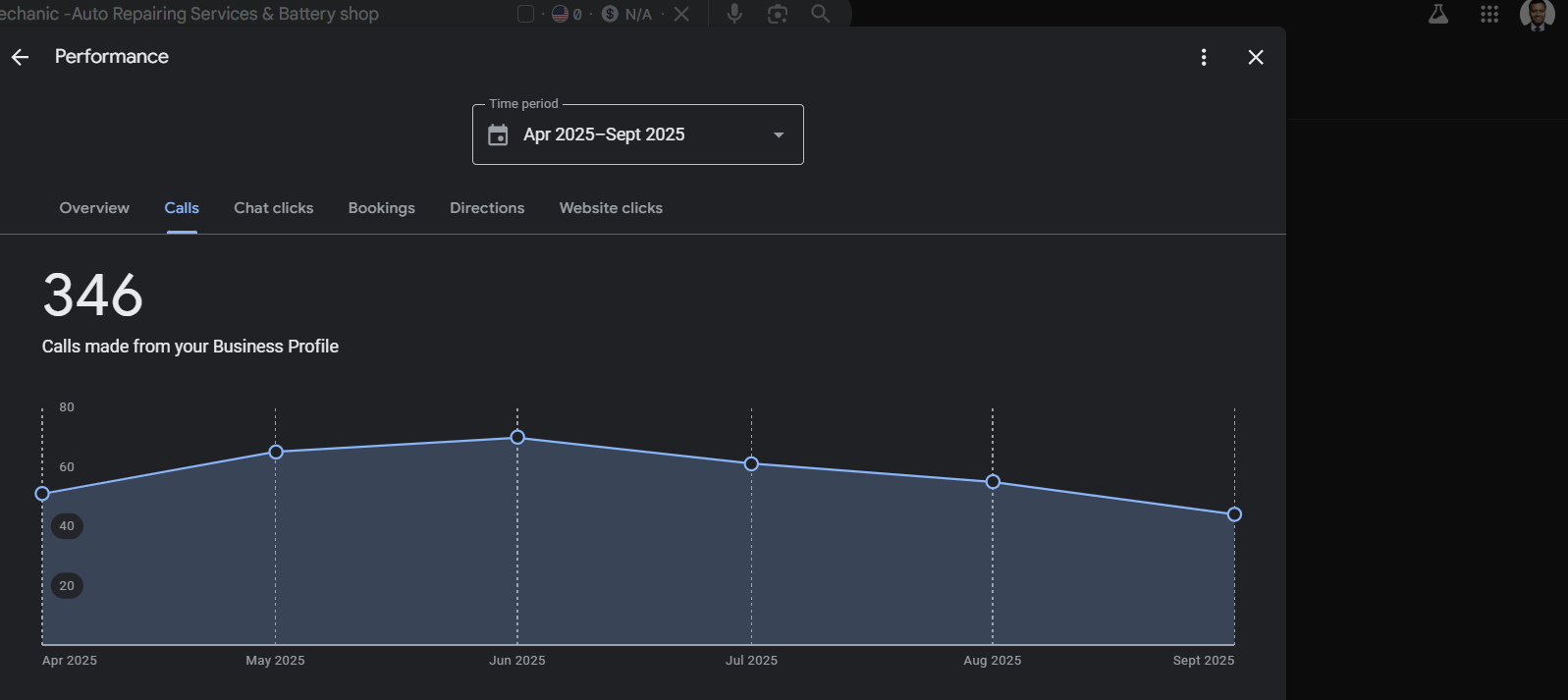1568x700 pixels.
Task: Click the Aug 2025 data point
Action: point(993,482)
